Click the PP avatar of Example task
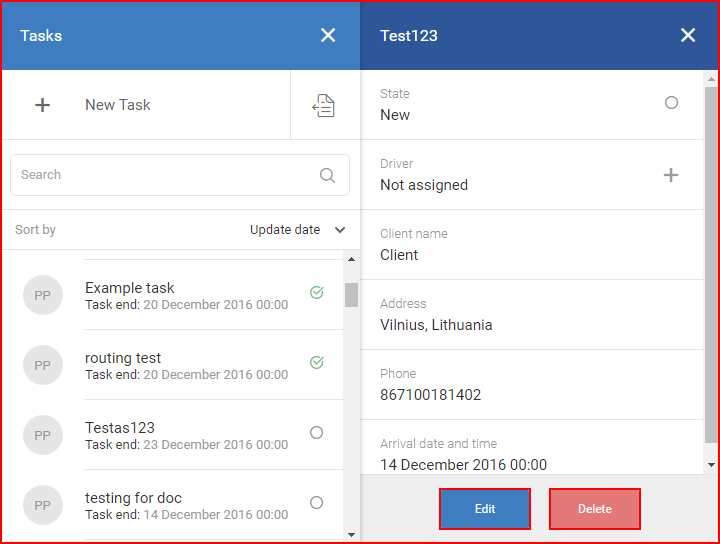Screen dimensions: 720x544 point(43,295)
